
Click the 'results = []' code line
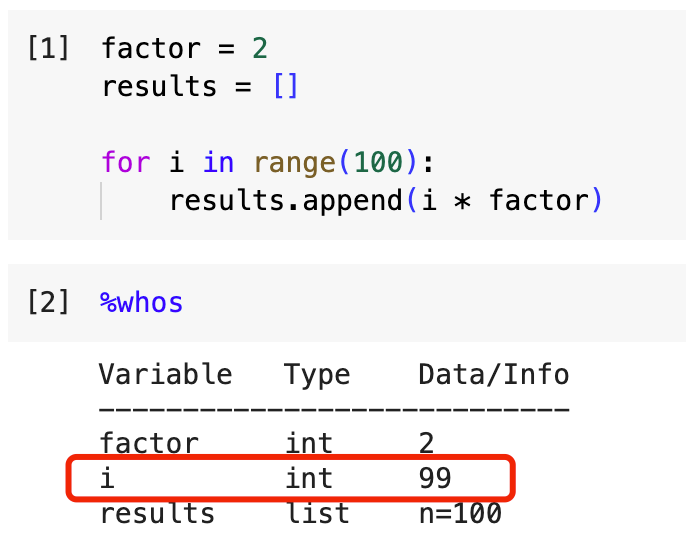(x=200, y=86)
